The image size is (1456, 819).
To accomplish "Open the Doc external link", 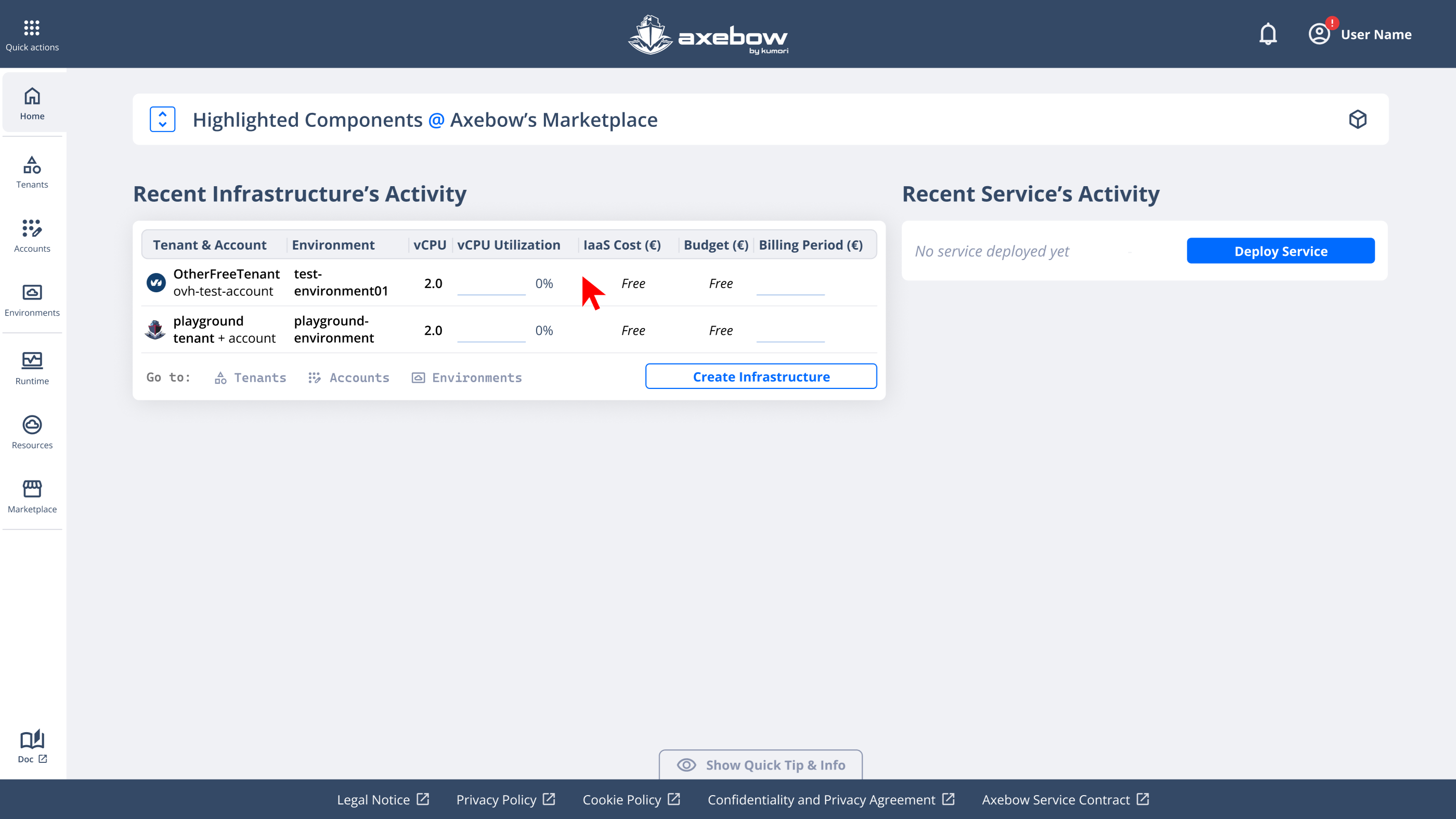I will (32, 746).
